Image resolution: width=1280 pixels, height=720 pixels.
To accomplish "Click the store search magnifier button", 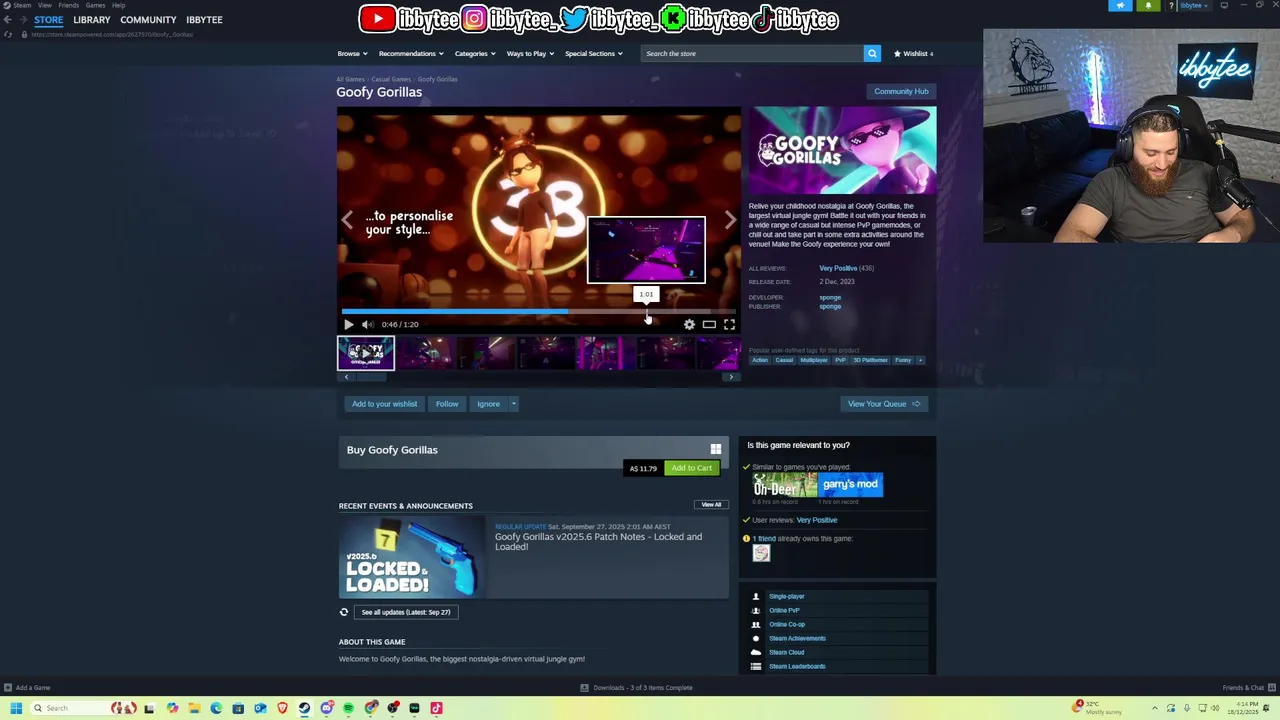I will tap(872, 53).
